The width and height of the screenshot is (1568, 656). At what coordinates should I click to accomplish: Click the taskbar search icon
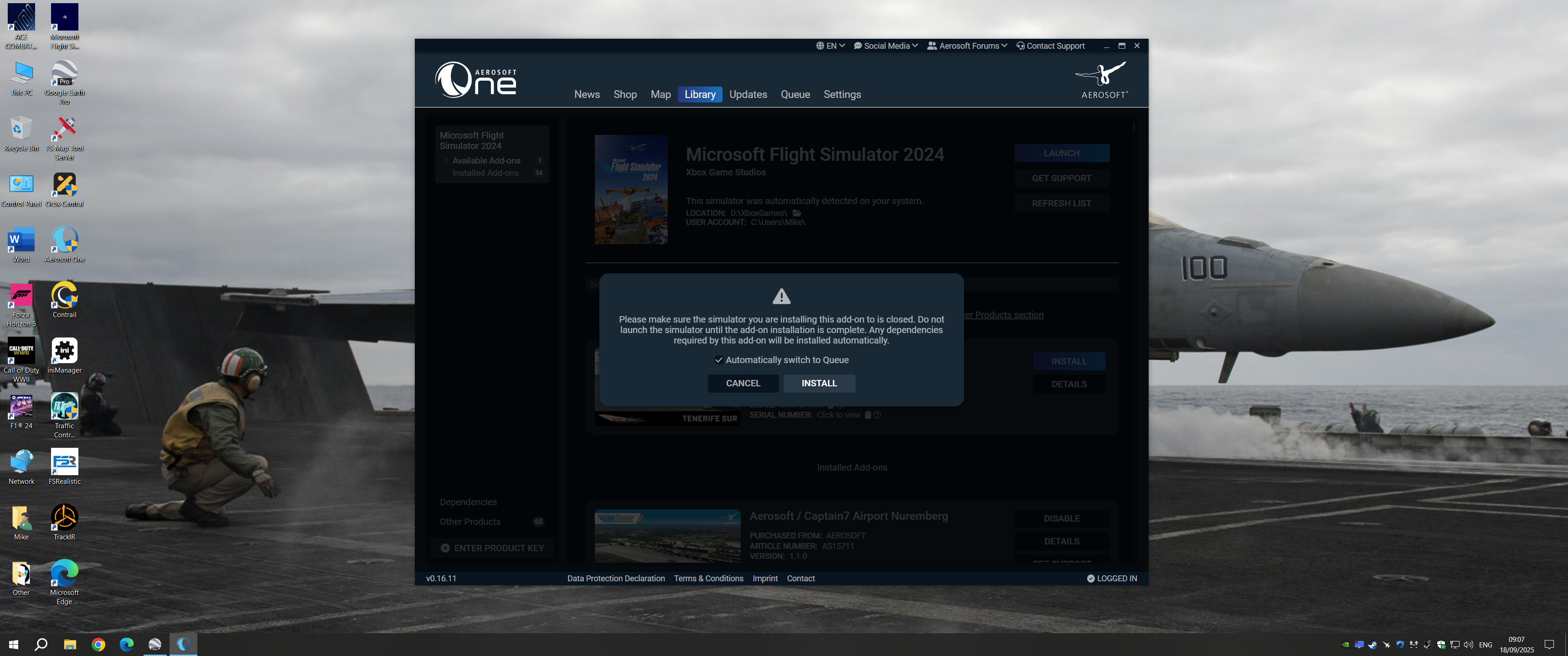(x=41, y=645)
